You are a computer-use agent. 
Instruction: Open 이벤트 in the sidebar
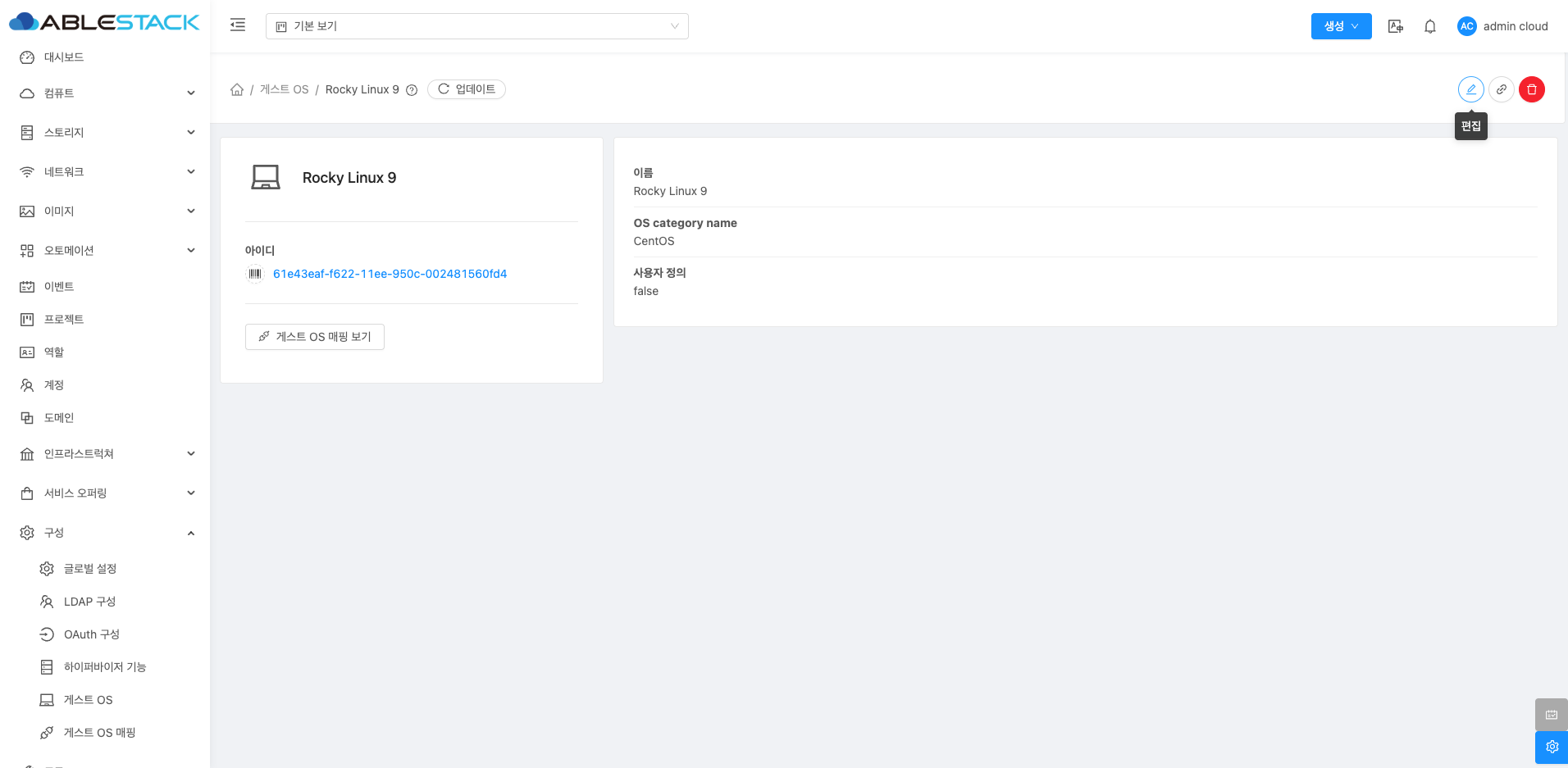pos(105,287)
